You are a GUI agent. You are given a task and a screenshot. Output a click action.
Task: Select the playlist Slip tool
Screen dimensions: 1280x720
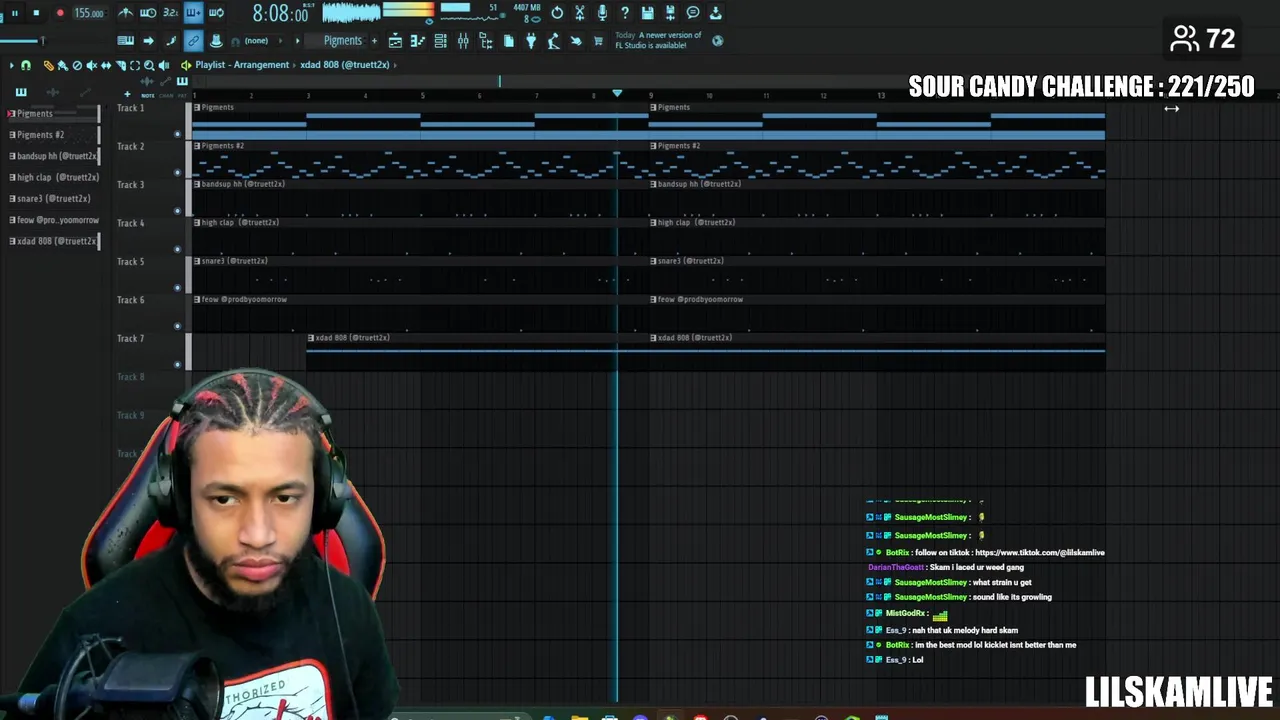tap(106, 65)
